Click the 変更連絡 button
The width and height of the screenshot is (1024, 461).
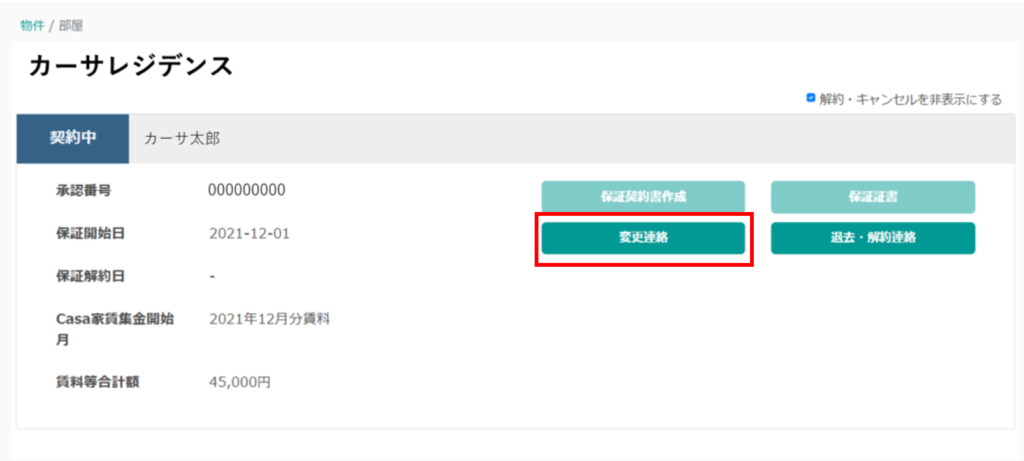tap(643, 238)
